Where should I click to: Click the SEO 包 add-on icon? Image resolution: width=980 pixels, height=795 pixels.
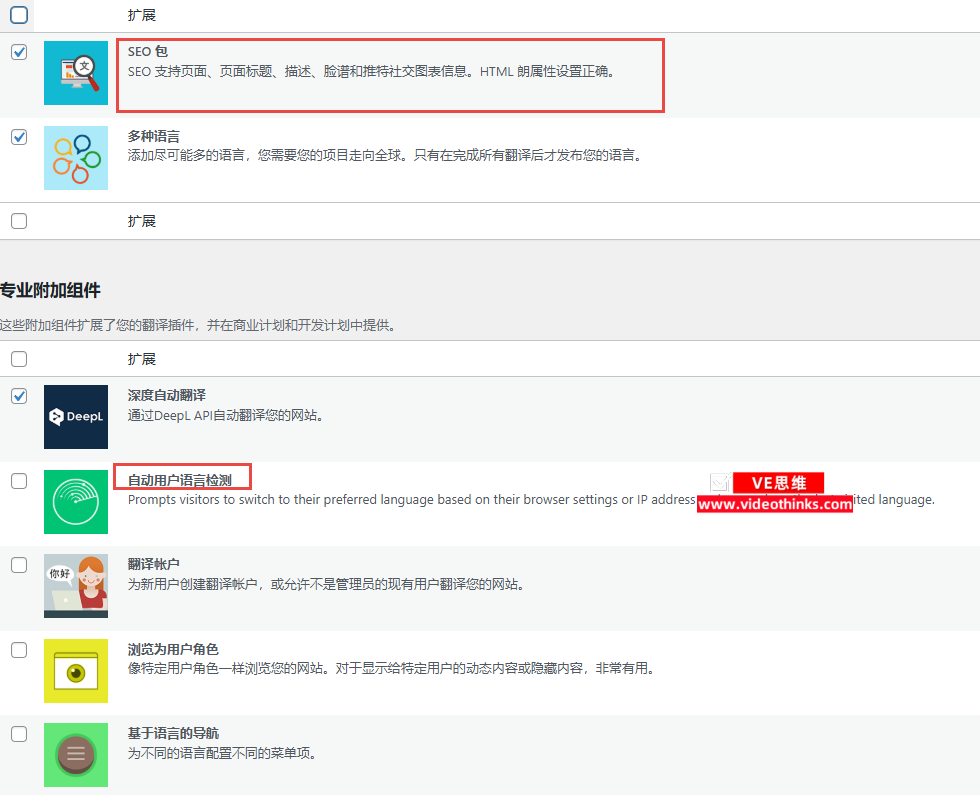pos(76,73)
